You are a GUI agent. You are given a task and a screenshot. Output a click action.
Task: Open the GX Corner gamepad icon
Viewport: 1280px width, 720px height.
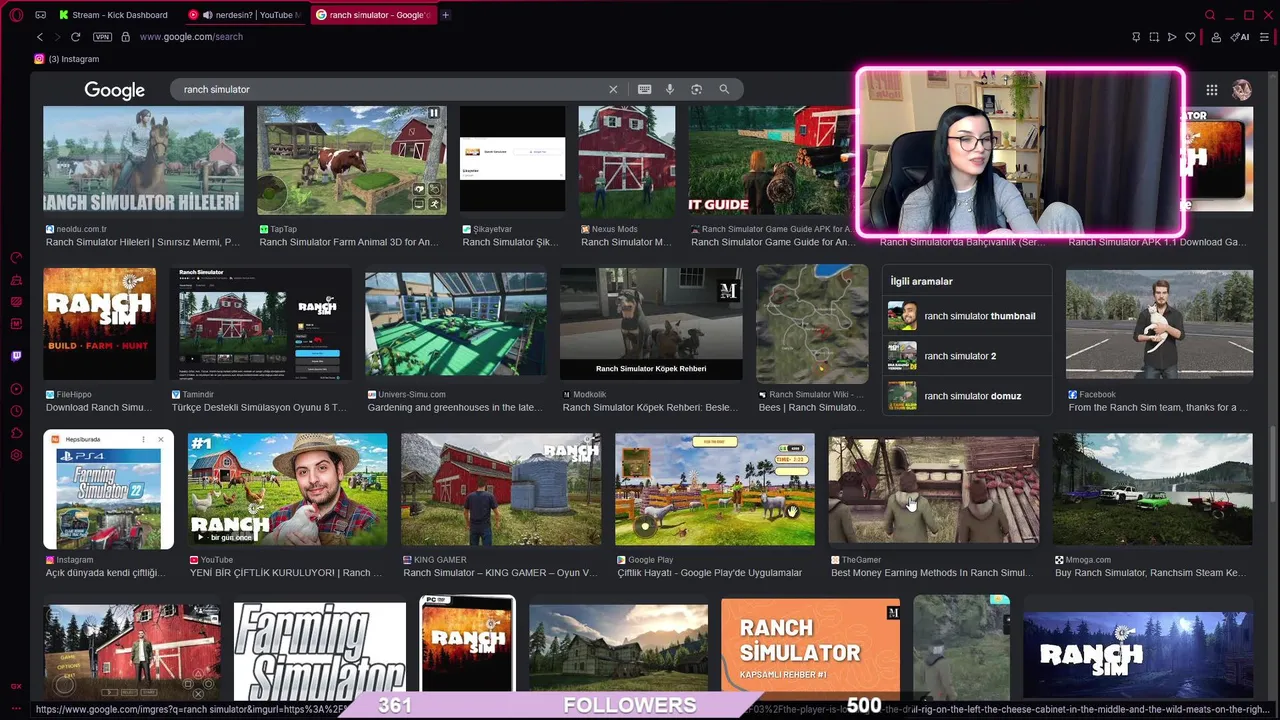(x=40, y=15)
